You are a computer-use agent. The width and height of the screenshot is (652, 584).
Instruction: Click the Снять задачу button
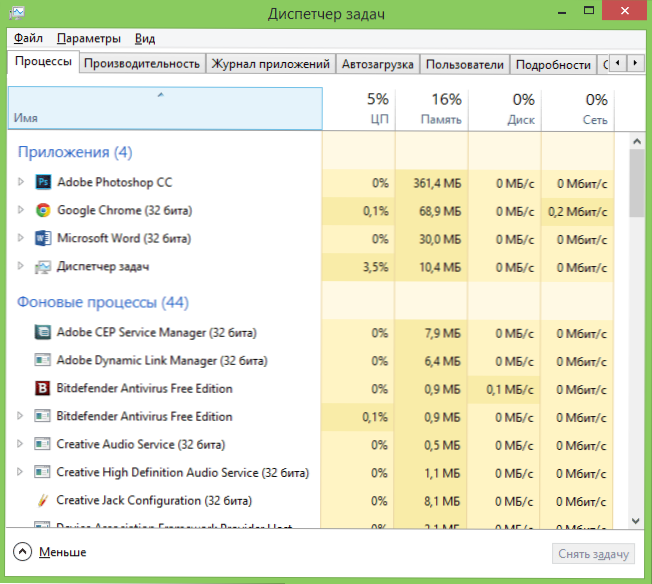click(593, 554)
